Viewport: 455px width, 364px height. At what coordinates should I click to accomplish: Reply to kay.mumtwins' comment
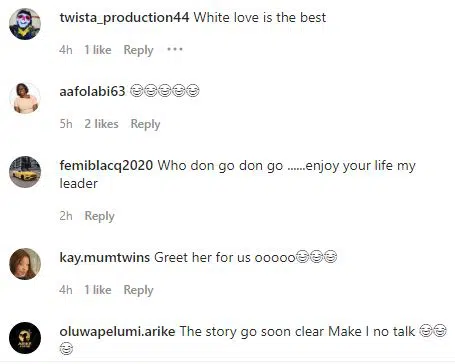(x=138, y=290)
